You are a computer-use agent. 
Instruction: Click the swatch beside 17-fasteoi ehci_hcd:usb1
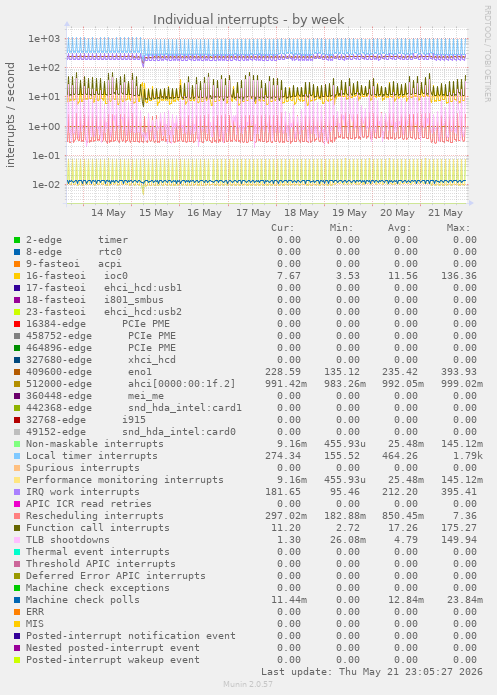(x=17, y=288)
